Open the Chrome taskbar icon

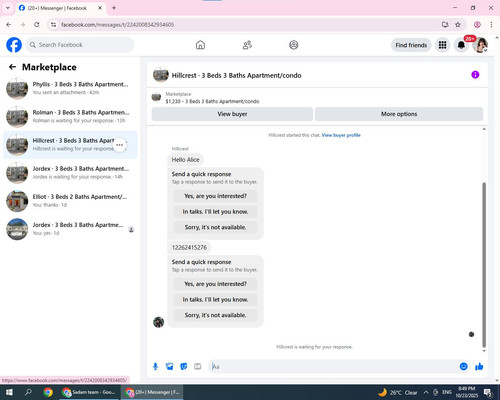tap(48, 392)
